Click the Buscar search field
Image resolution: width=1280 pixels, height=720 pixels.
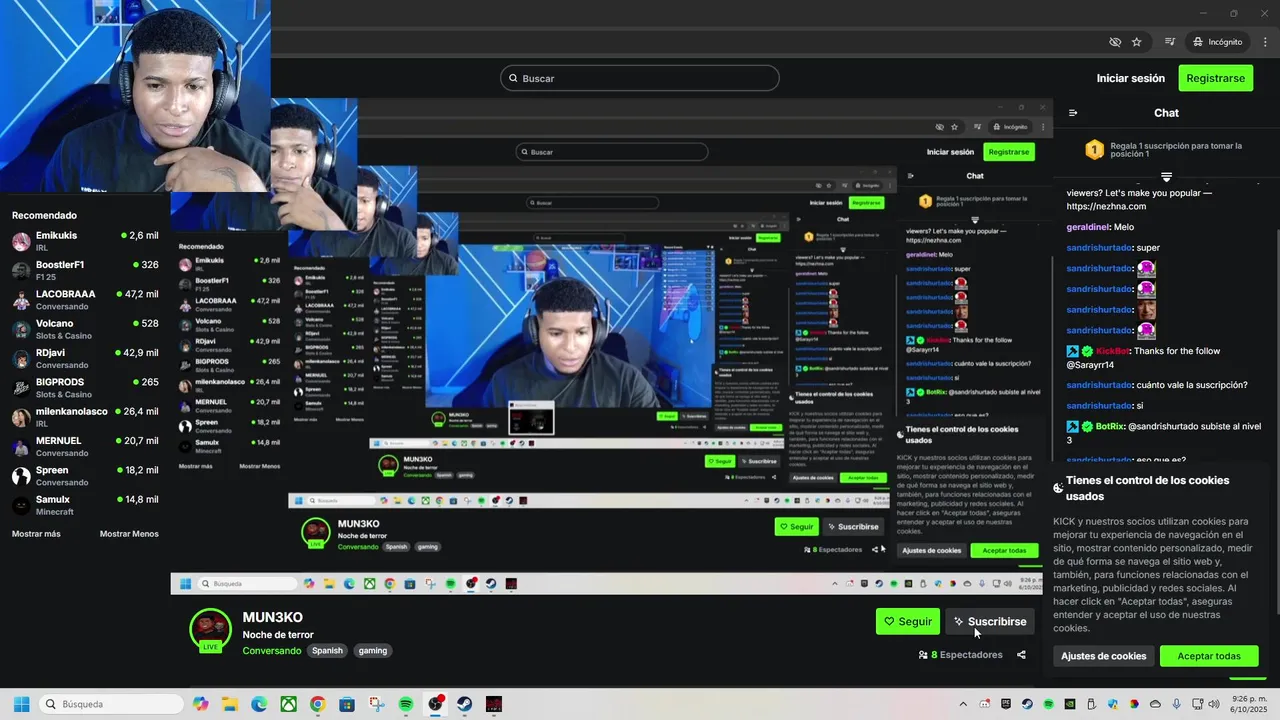(640, 78)
